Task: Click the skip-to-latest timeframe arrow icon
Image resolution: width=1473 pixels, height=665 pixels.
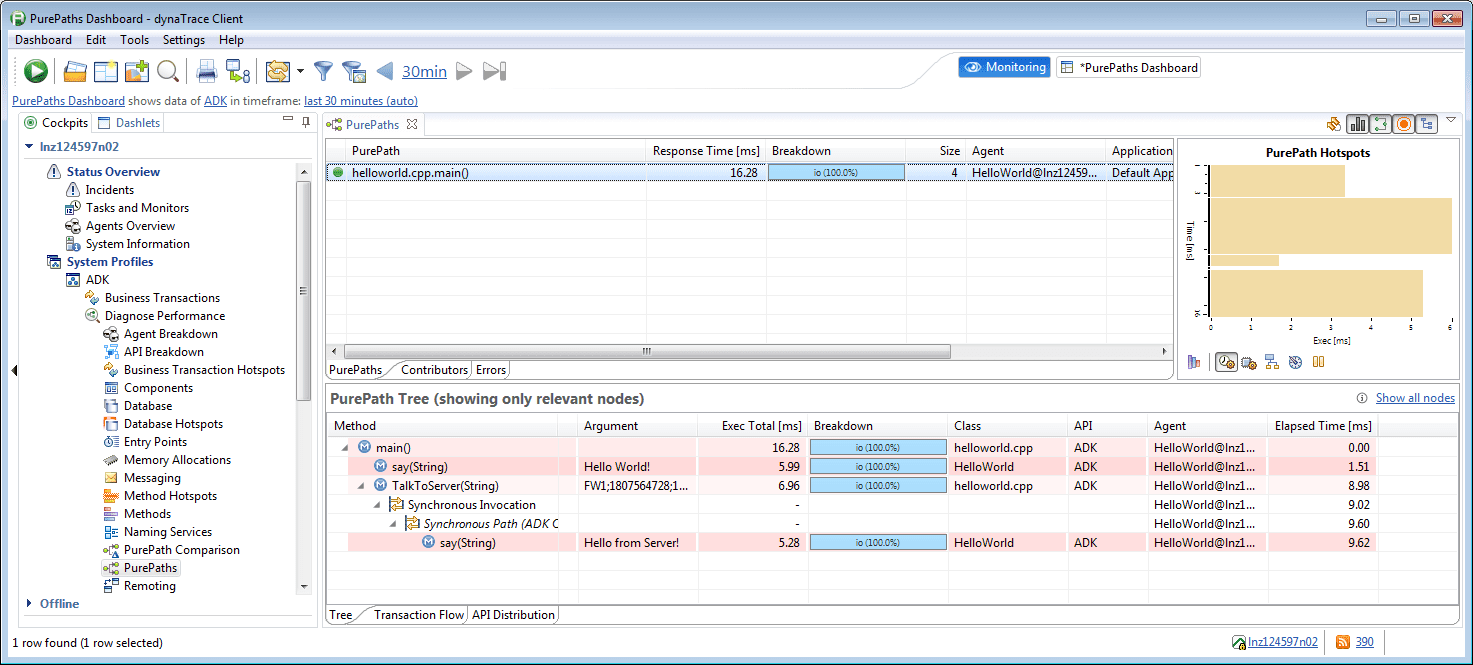Action: (495, 71)
